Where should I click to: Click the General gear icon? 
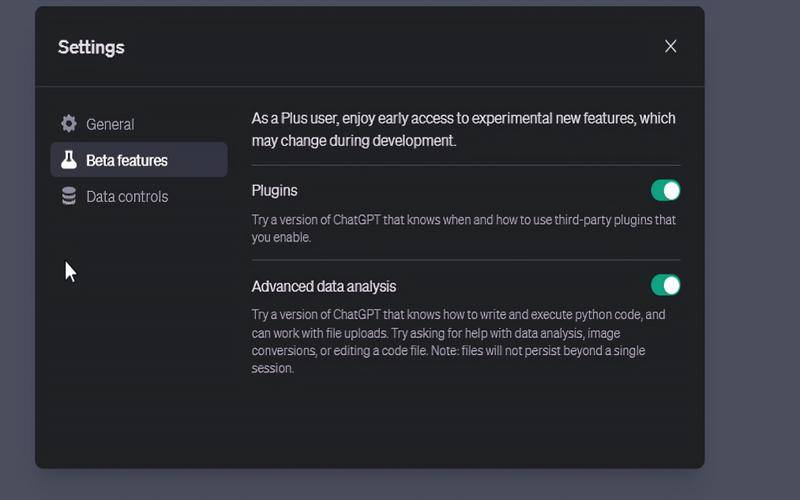[x=69, y=124]
